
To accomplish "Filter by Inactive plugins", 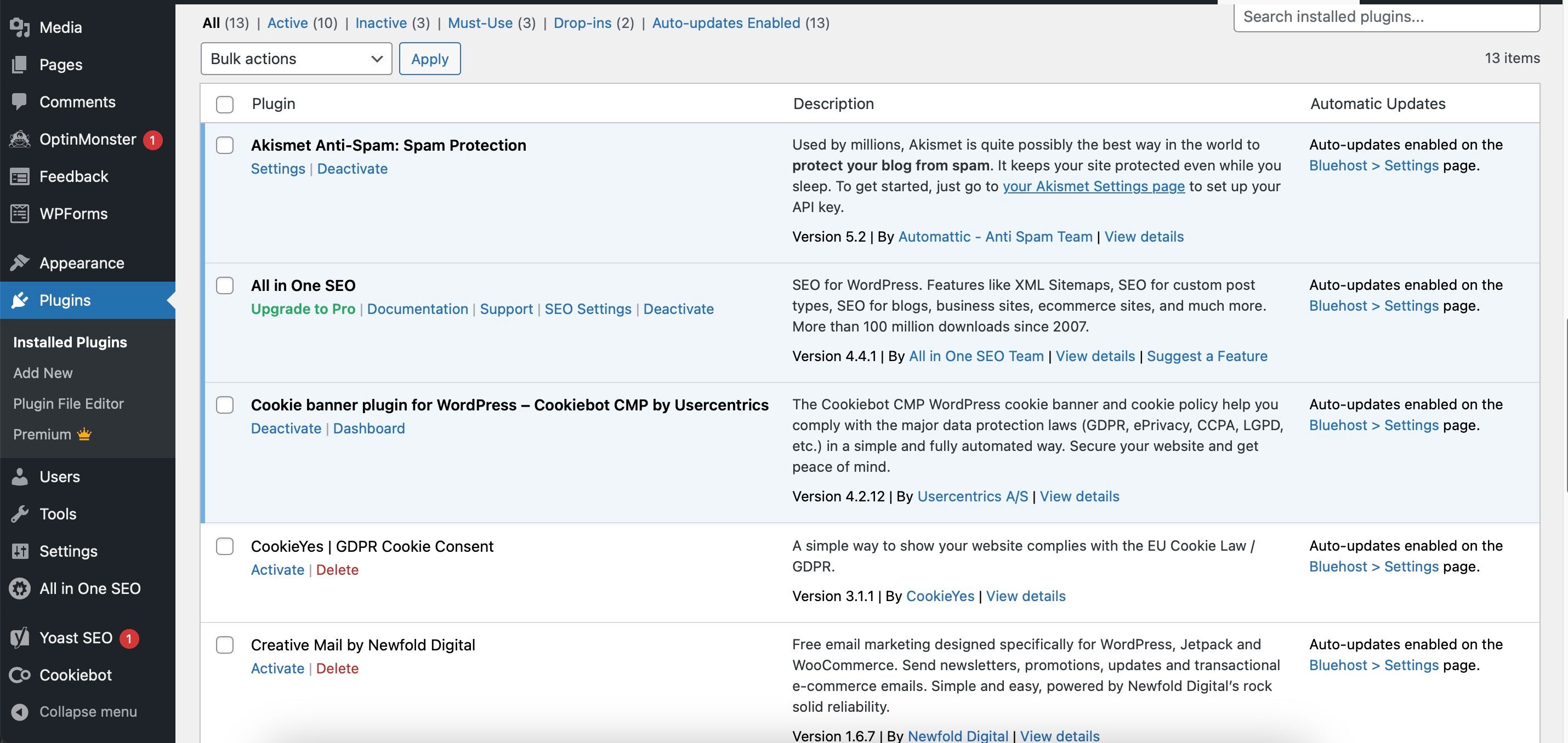I will pos(381,23).
